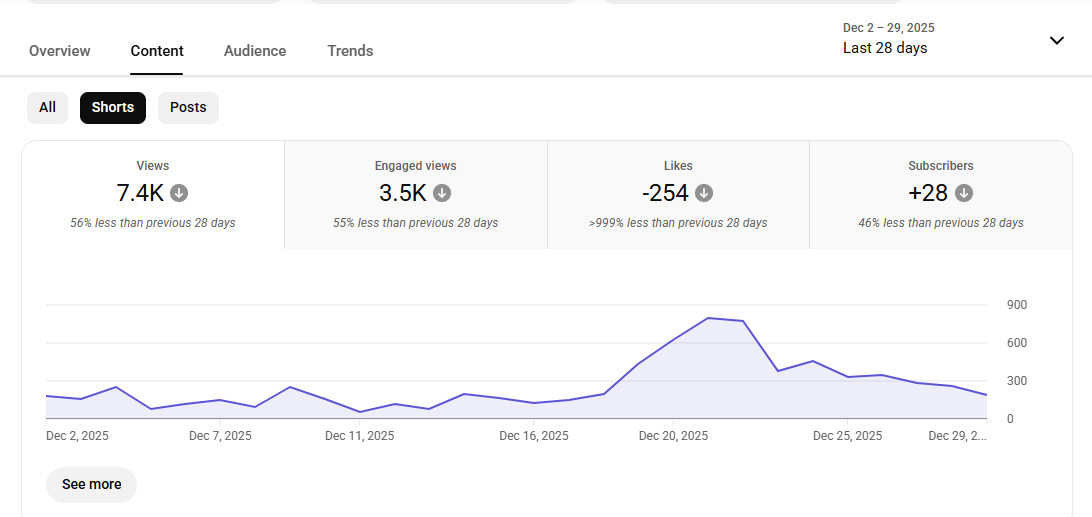Click the decrease arrow icon next to 3.5K
The width and height of the screenshot is (1092, 517).
(x=442, y=193)
